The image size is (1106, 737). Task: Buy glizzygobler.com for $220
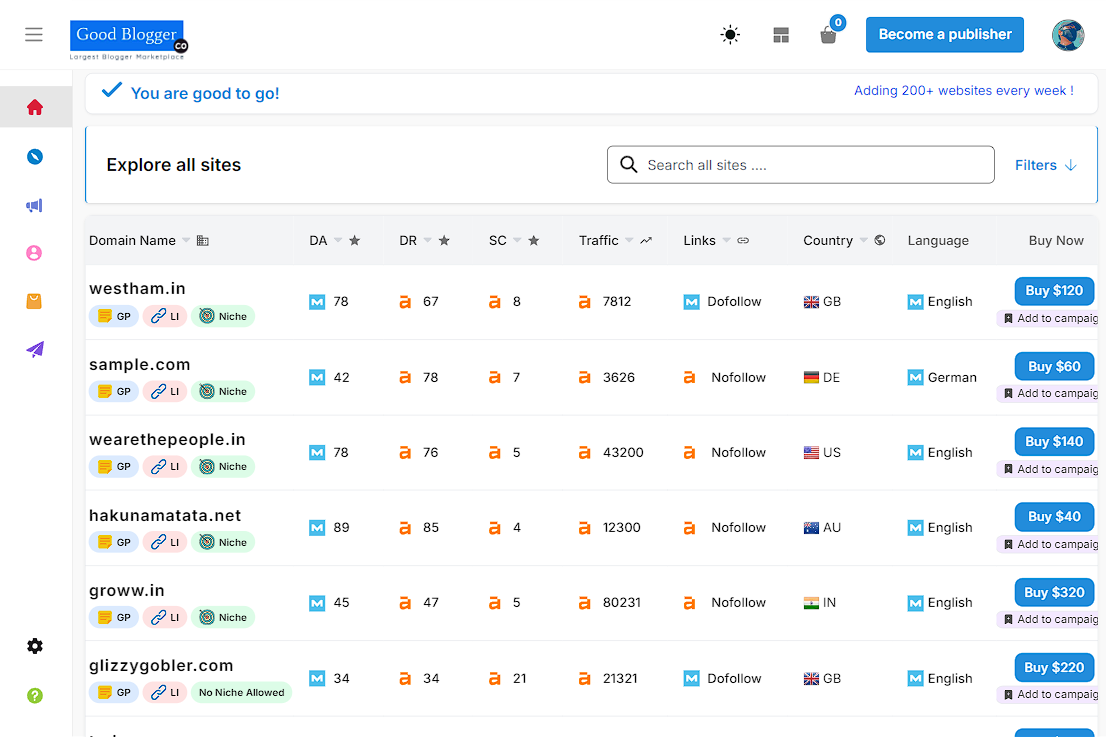pyautogui.click(x=1054, y=667)
